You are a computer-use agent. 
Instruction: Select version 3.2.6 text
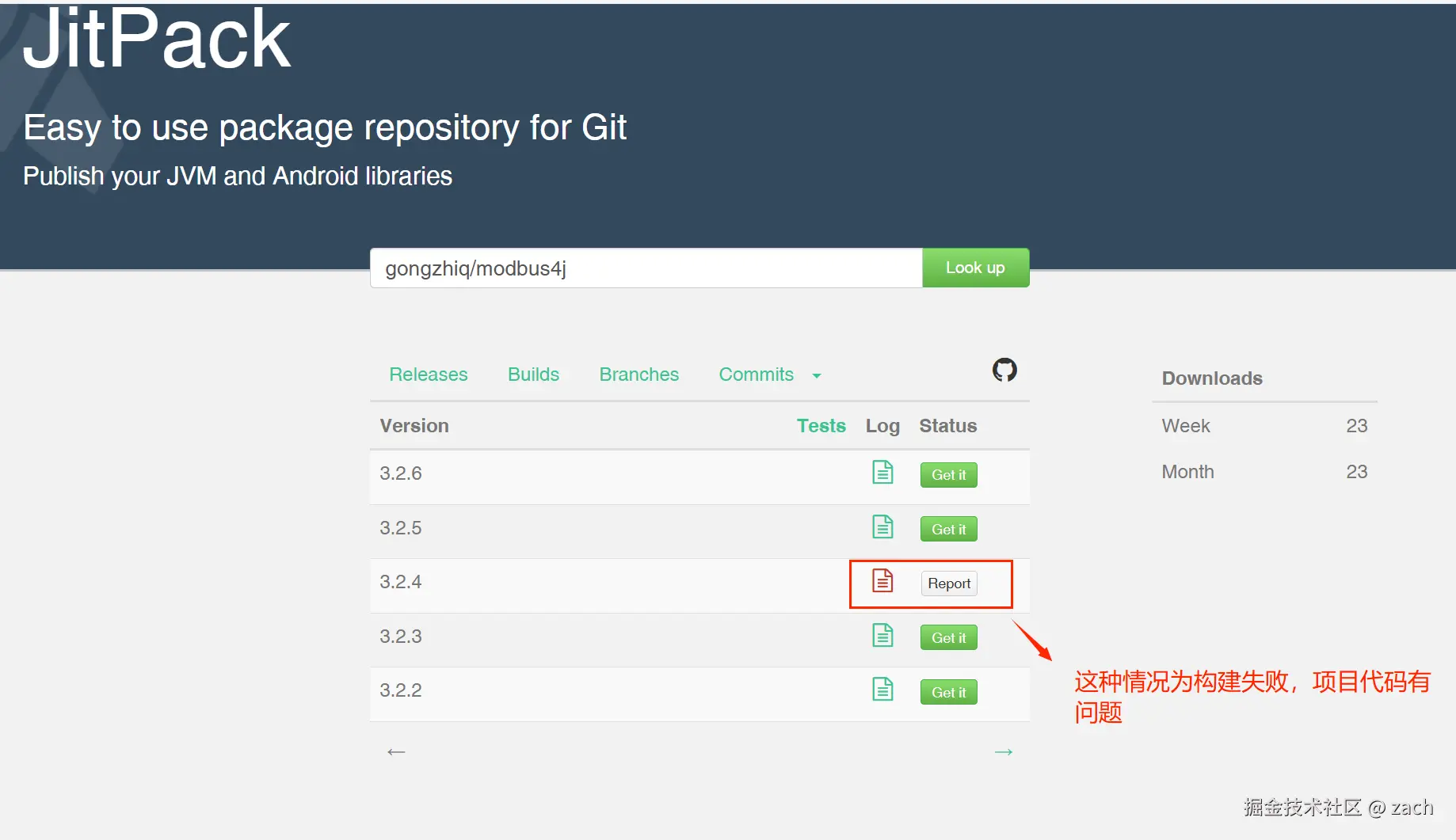pos(401,473)
